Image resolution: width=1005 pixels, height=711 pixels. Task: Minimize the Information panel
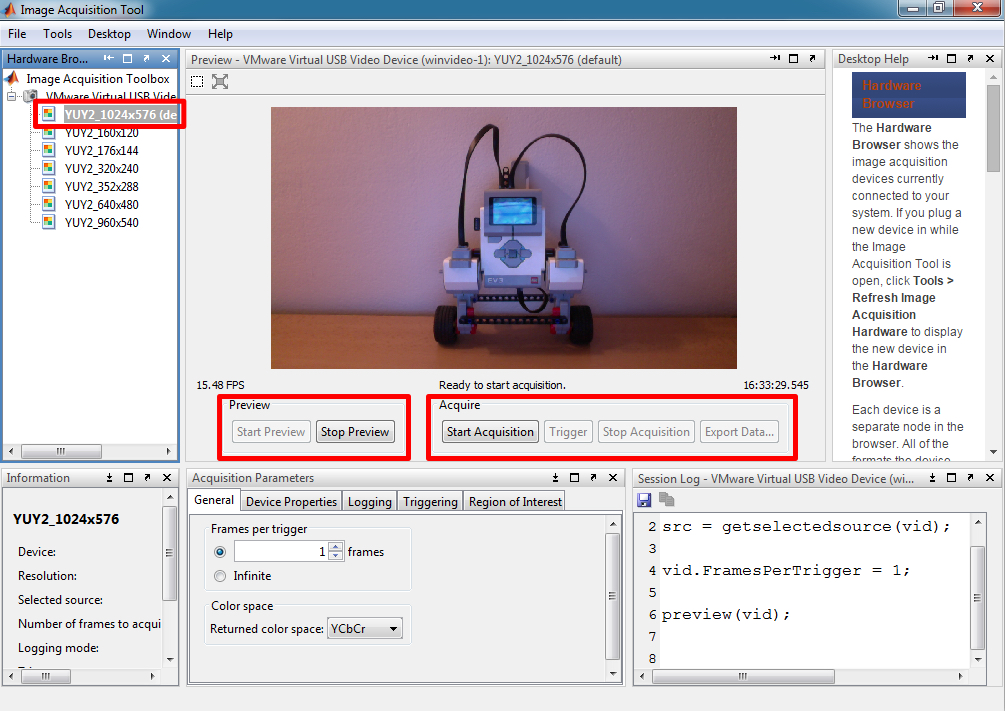(x=110, y=478)
